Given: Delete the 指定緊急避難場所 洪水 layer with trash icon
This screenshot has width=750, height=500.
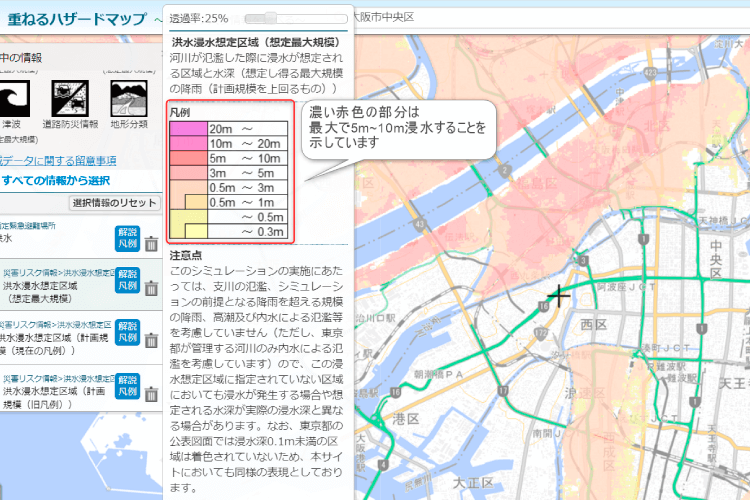Looking at the screenshot, I should click(152, 244).
